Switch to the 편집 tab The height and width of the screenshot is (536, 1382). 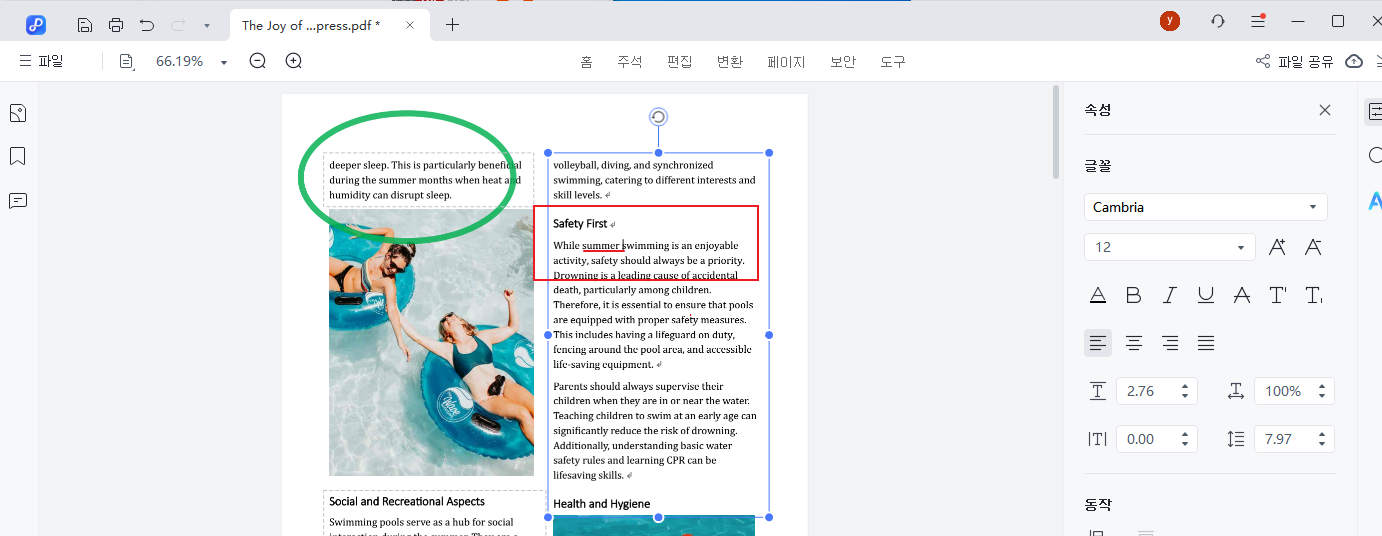point(679,62)
